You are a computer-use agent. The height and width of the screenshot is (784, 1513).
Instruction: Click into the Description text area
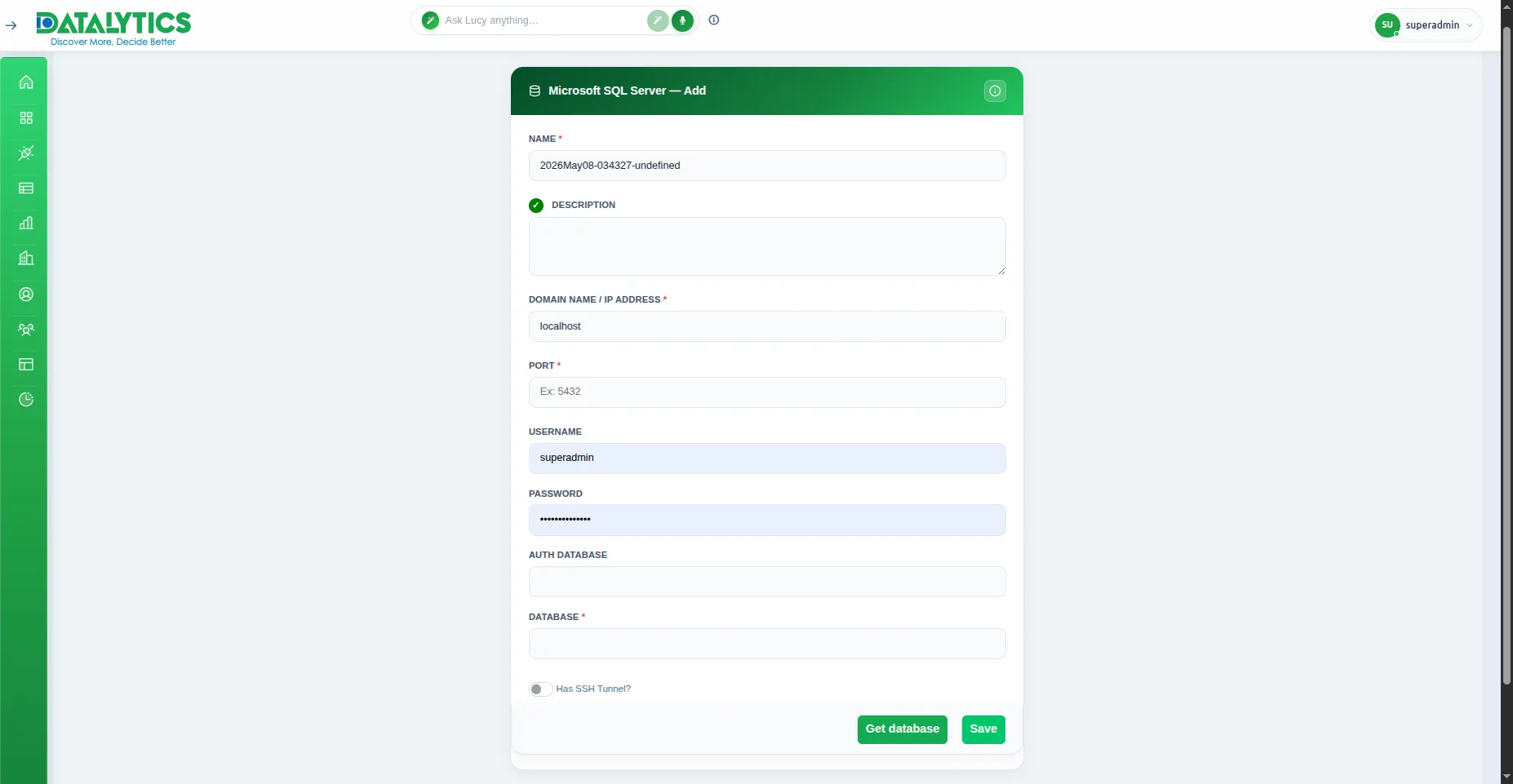(767, 246)
